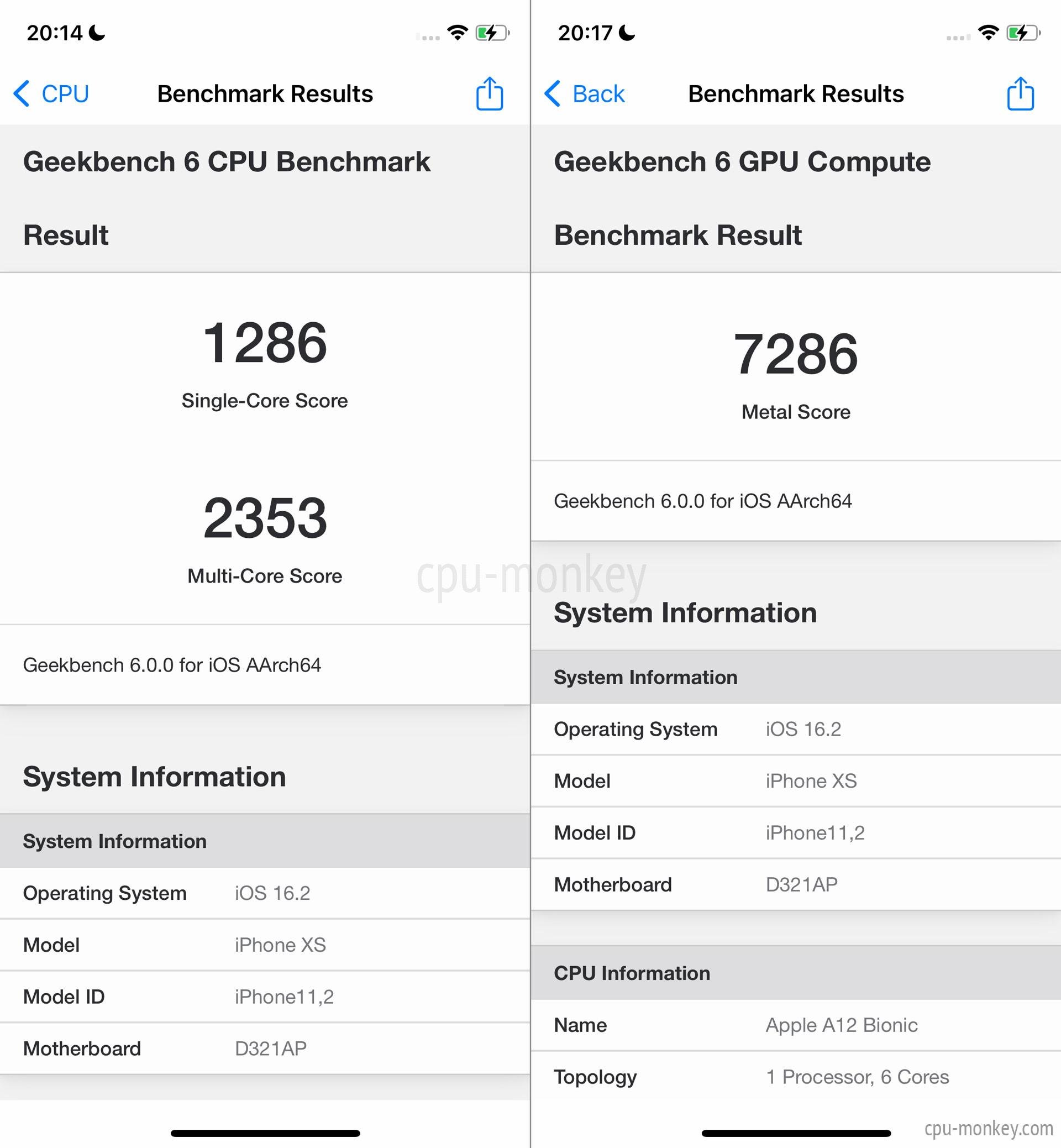1061x1148 pixels.
Task: Tap the Metal Score label
Action: [796, 412]
